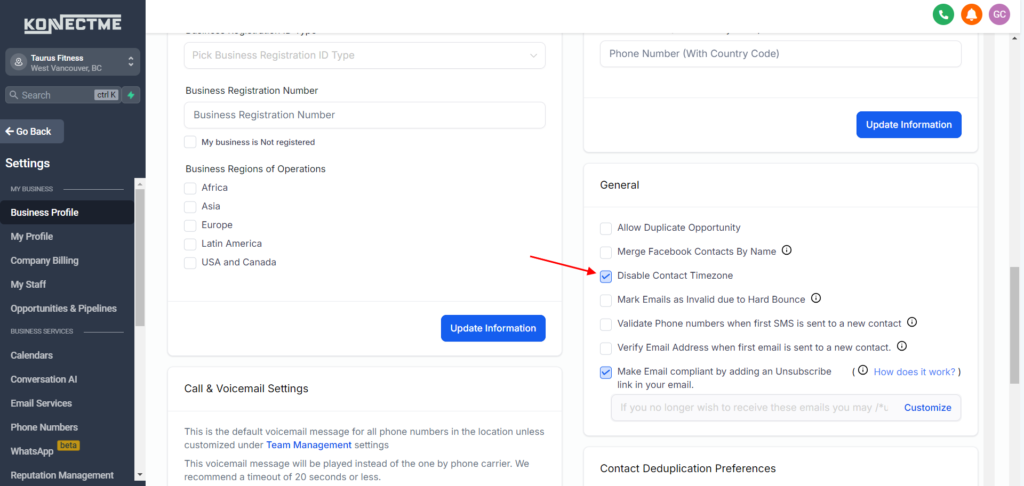Open Calendars settings in the sidebar
Image resolution: width=1024 pixels, height=486 pixels.
[32, 355]
